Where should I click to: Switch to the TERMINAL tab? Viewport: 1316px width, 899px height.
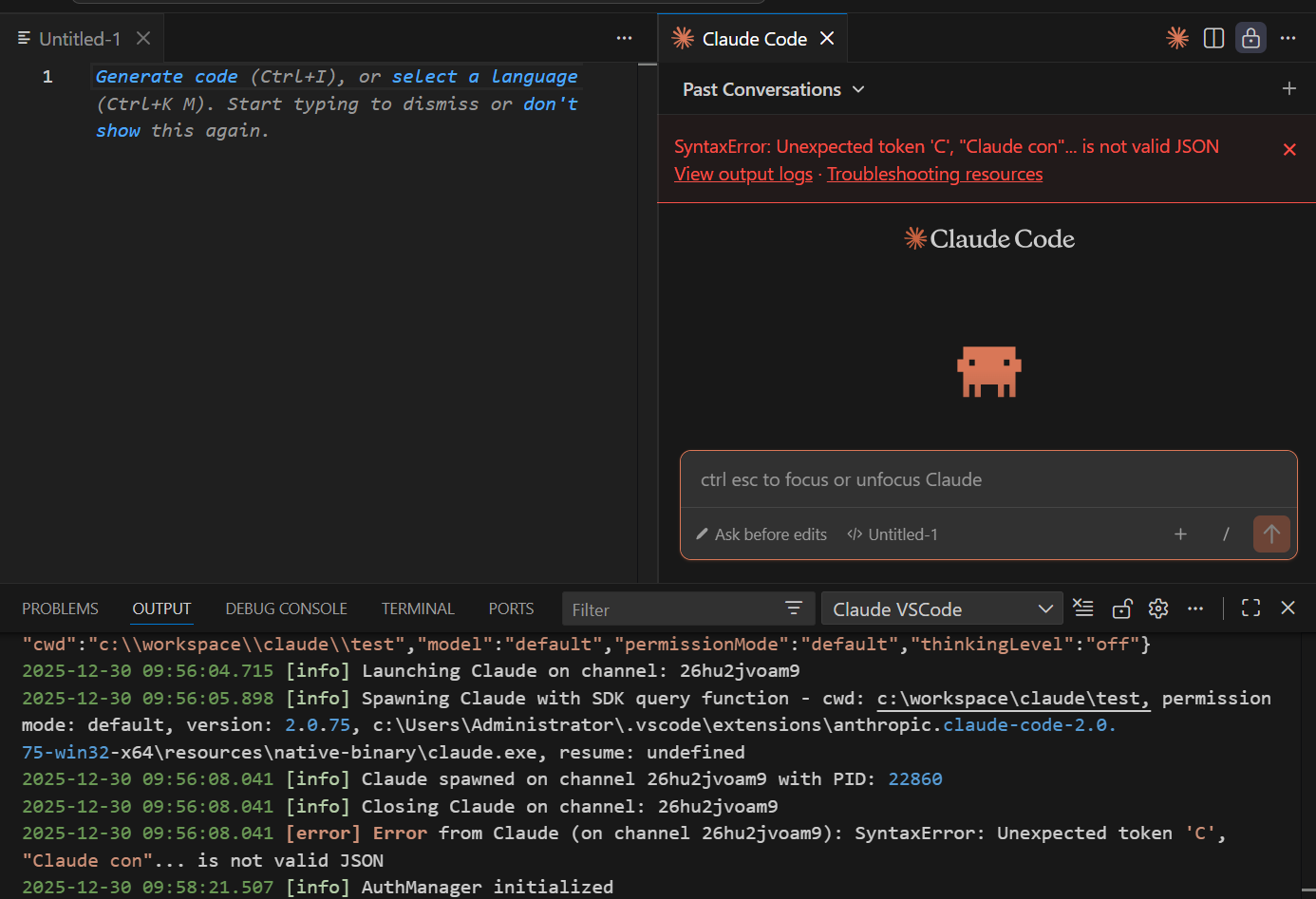418,609
